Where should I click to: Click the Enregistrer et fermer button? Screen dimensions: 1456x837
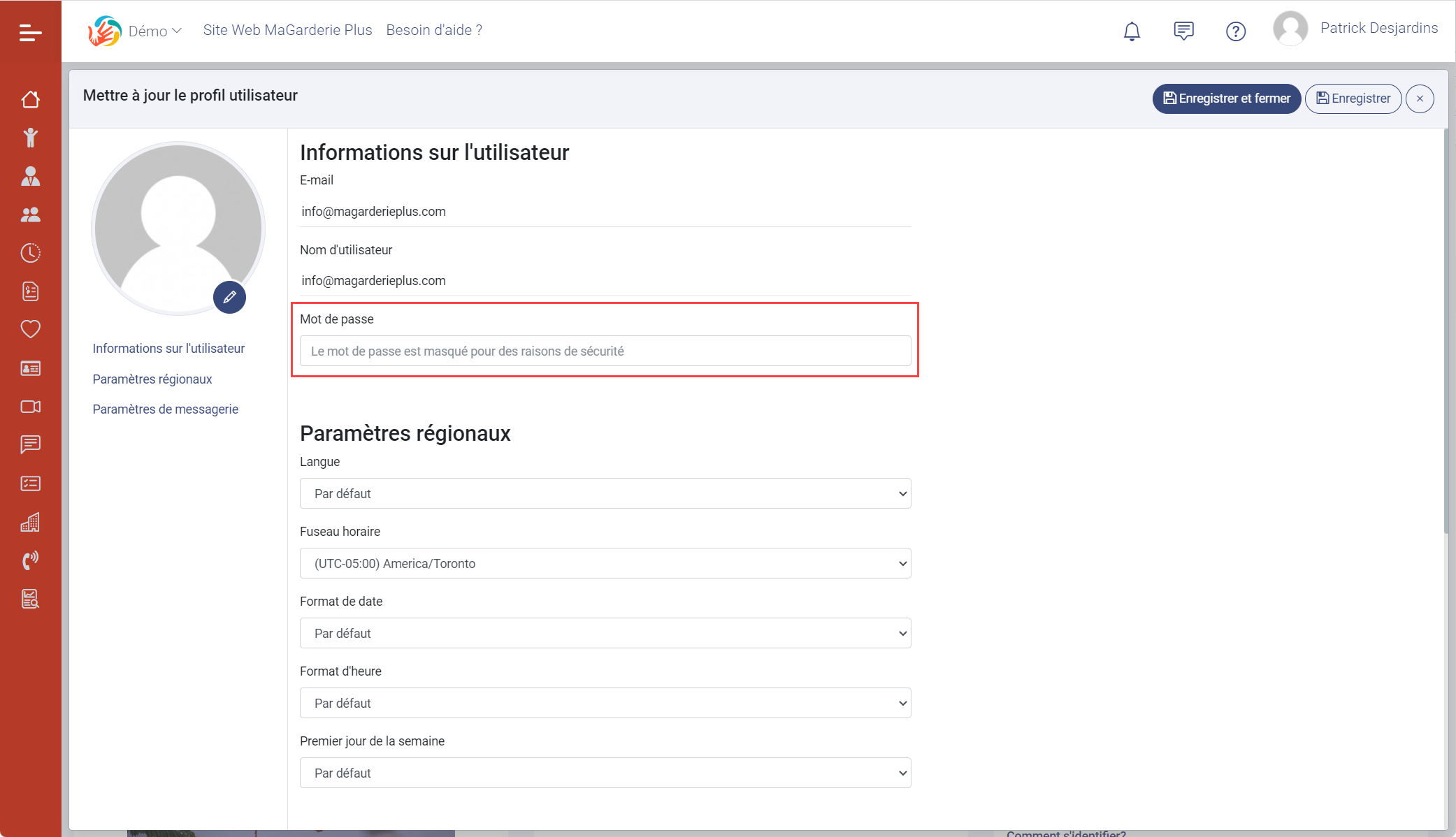pos(1226,99)
